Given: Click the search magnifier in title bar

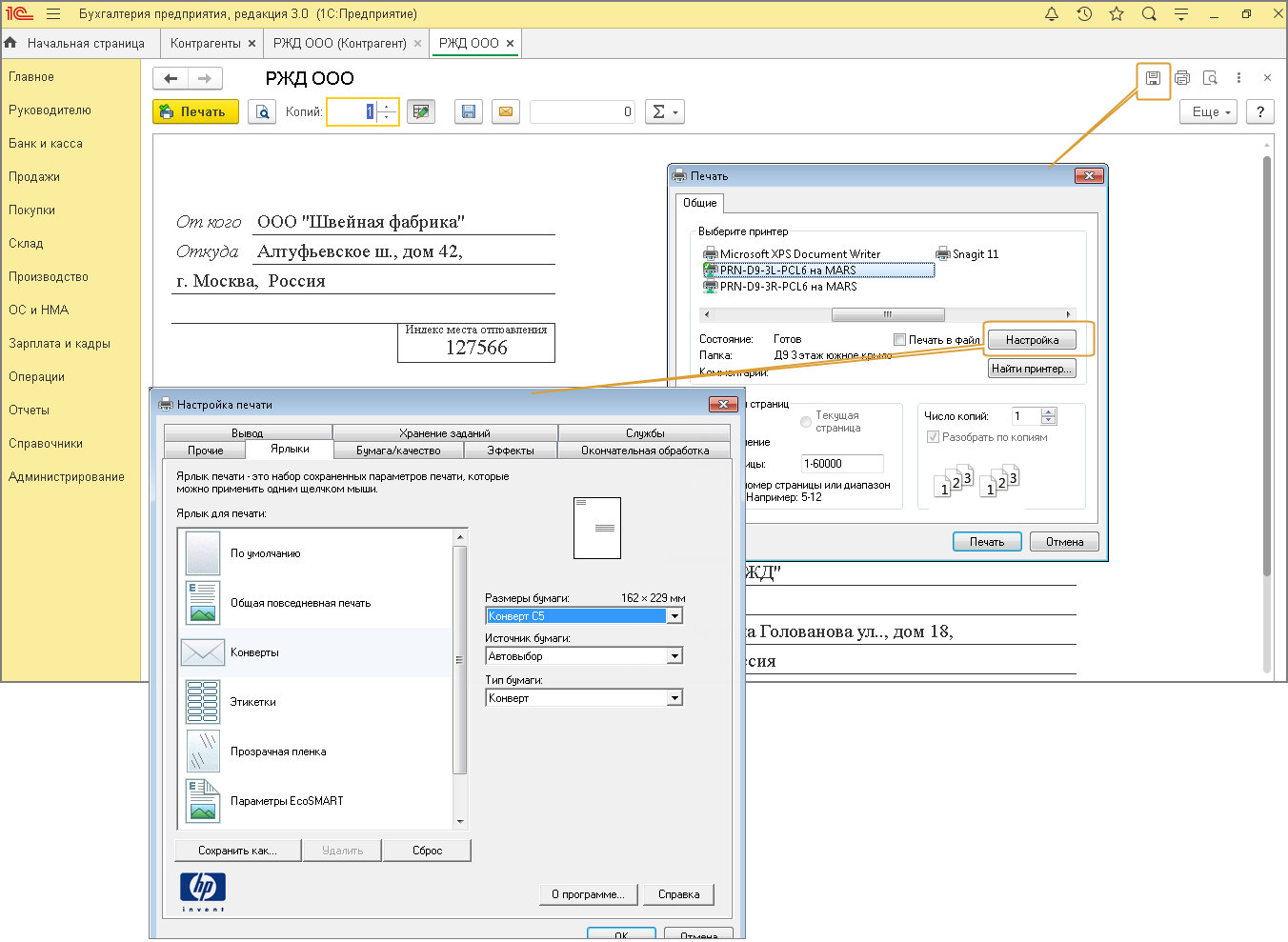Looking at the screenshot, I should coord(1149,14).
